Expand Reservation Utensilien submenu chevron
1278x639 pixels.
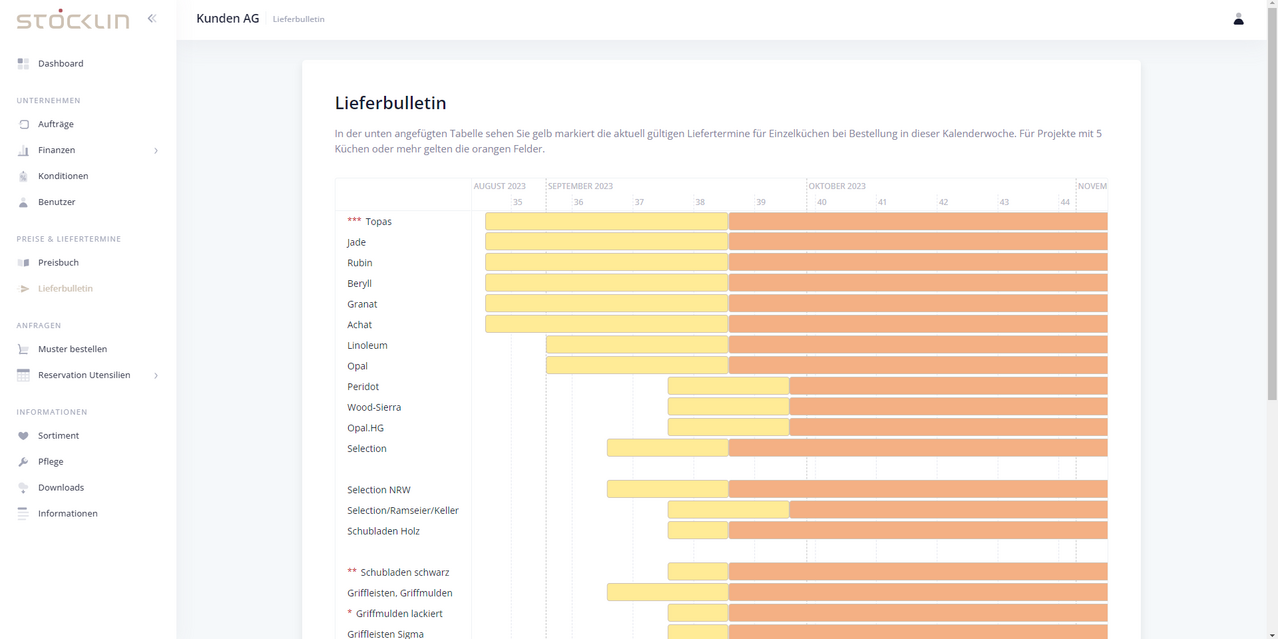click(x=156, y=376)
